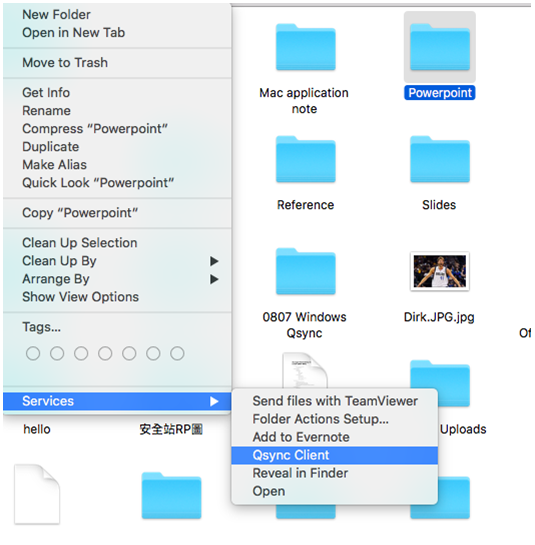
Task: Select the blank document file icon
Action: point(37,494)
